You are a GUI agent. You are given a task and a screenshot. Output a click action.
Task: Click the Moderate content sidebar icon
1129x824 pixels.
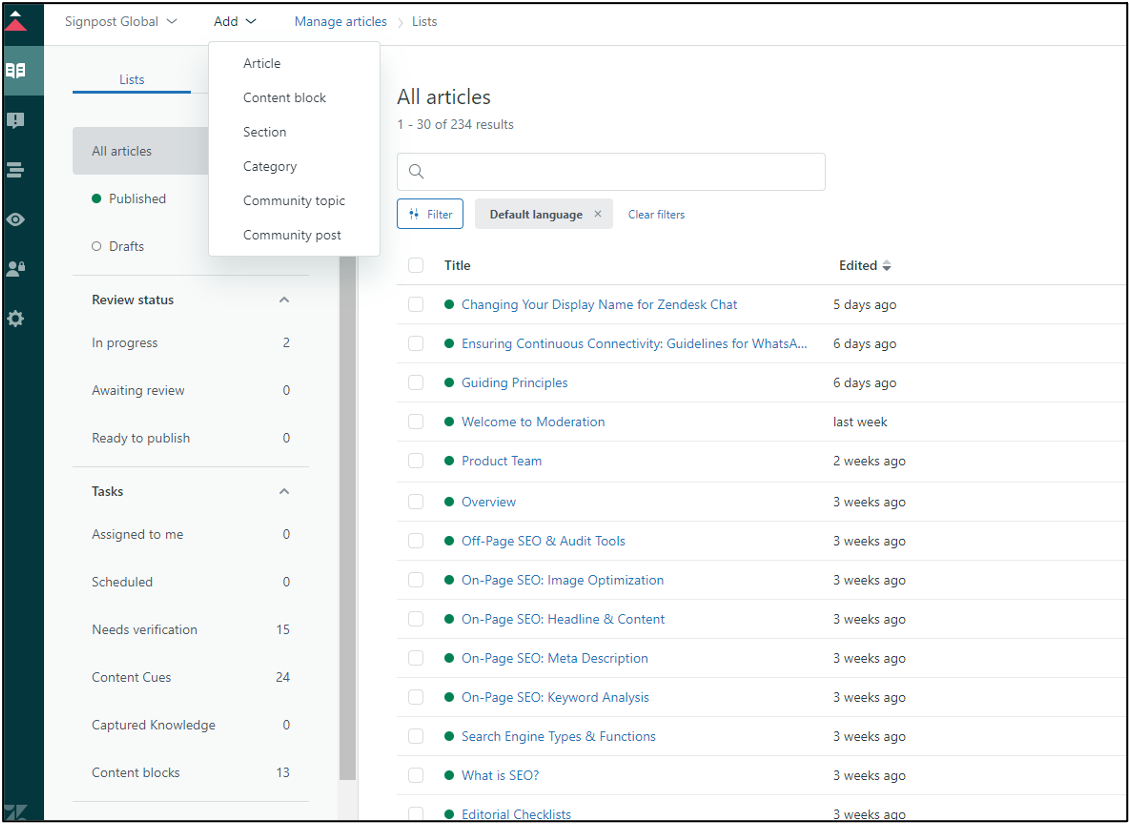[16, 121]
